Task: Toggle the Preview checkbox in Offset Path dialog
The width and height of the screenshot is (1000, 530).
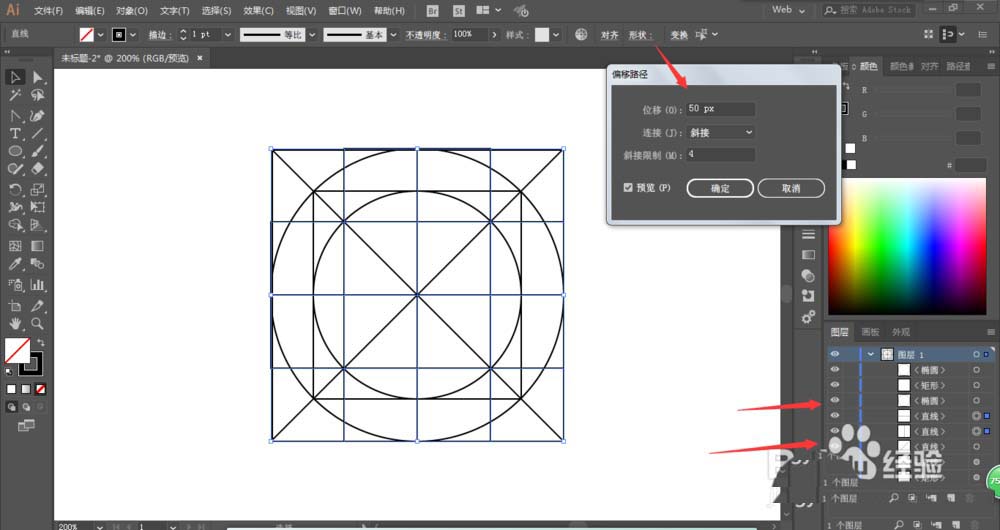Action: [628, 188]
